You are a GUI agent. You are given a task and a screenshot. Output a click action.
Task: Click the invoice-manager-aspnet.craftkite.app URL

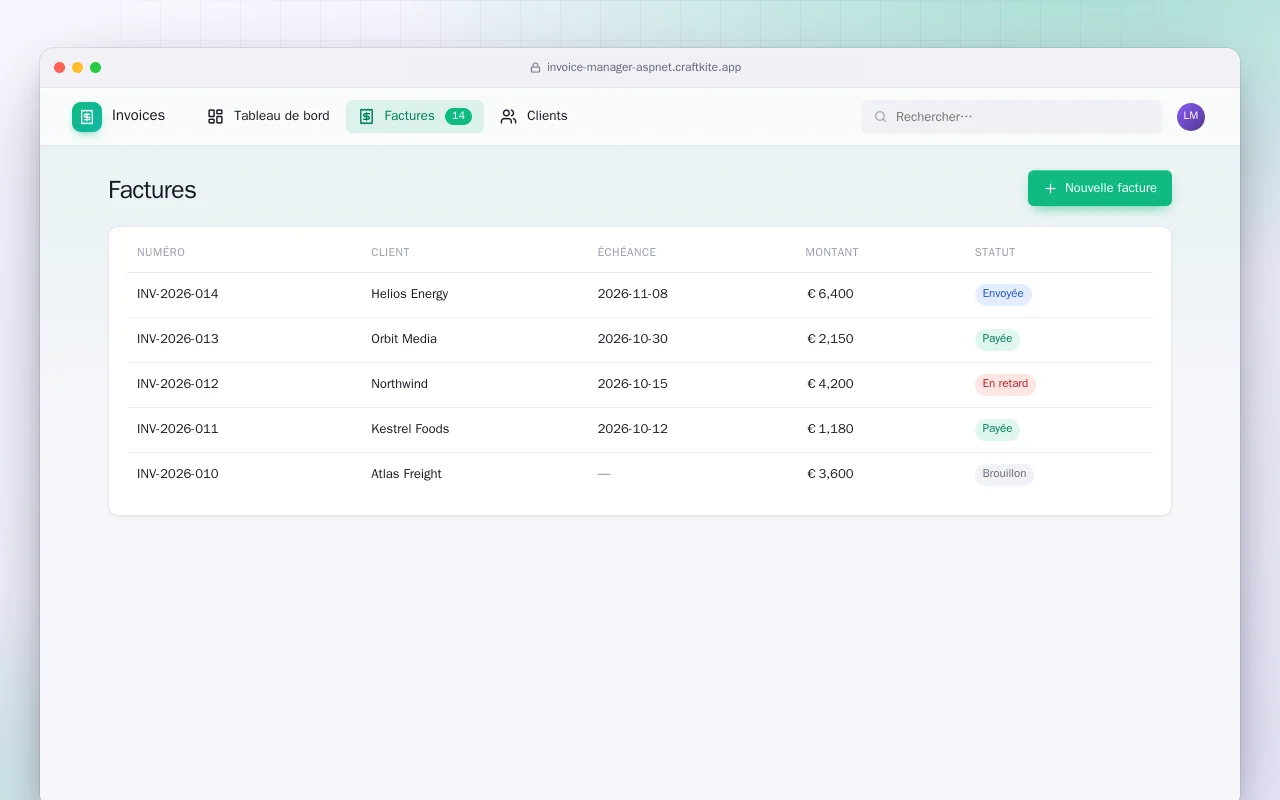tap(644, 68)
